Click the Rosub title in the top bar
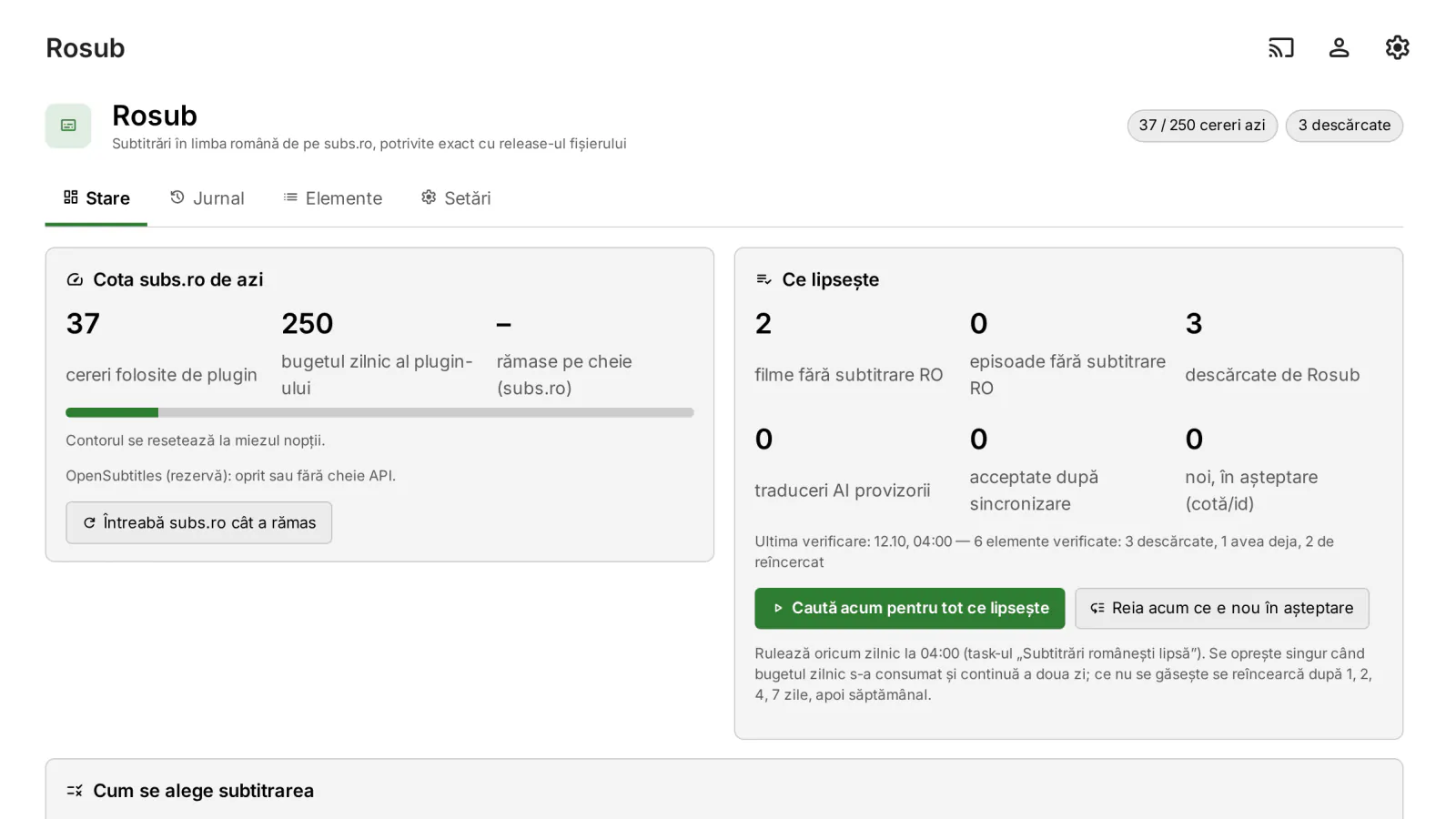This screenshot has width=1456, height=819. point(86,48)
